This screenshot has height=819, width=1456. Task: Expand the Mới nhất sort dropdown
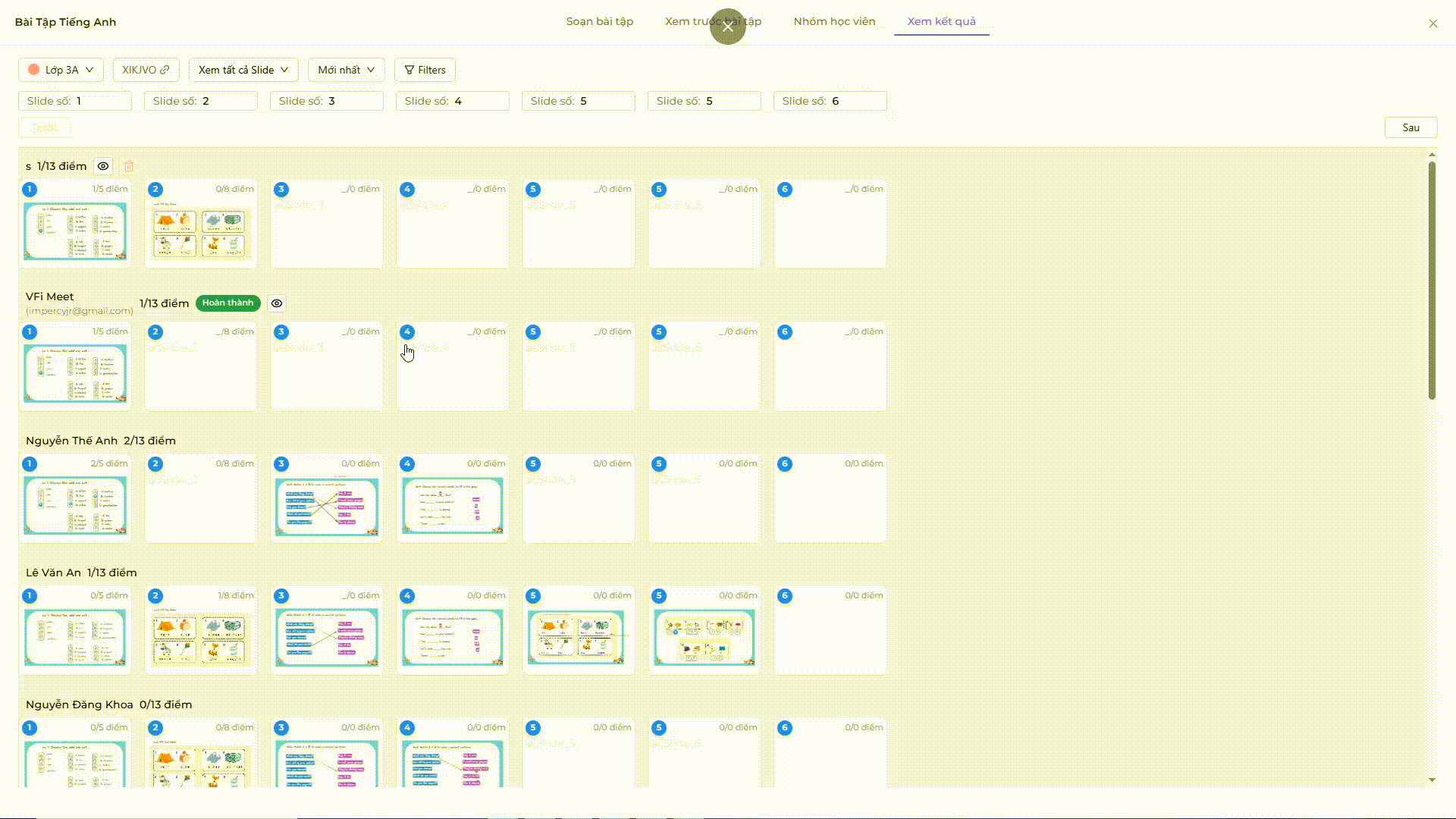[346, 70]
